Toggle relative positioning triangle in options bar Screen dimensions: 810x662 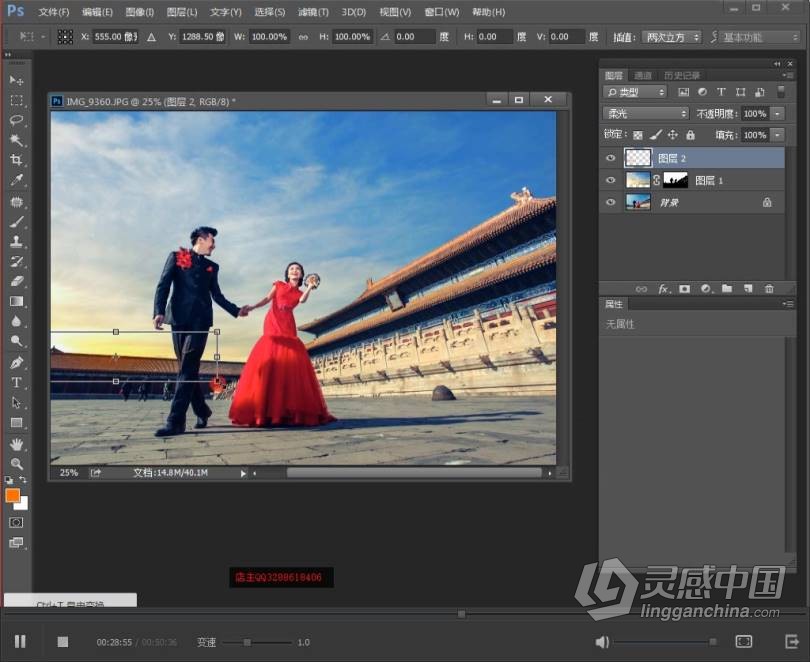click(x=151, y=37)
